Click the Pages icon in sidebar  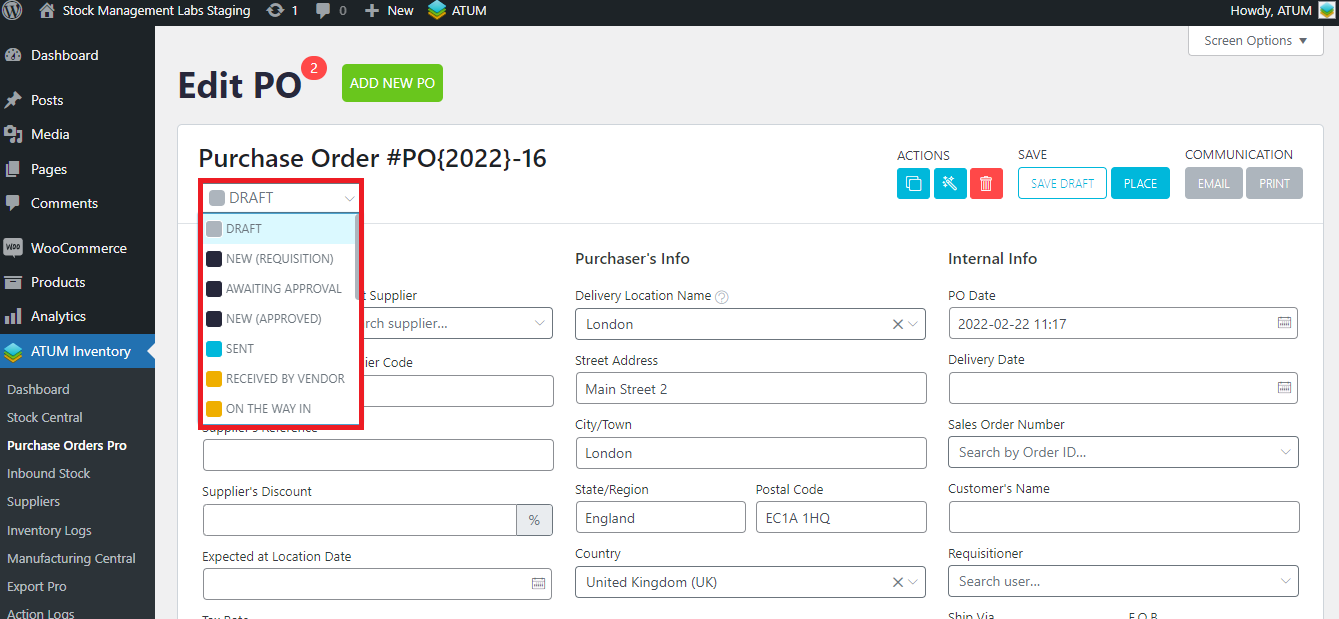tap(13, 169)
